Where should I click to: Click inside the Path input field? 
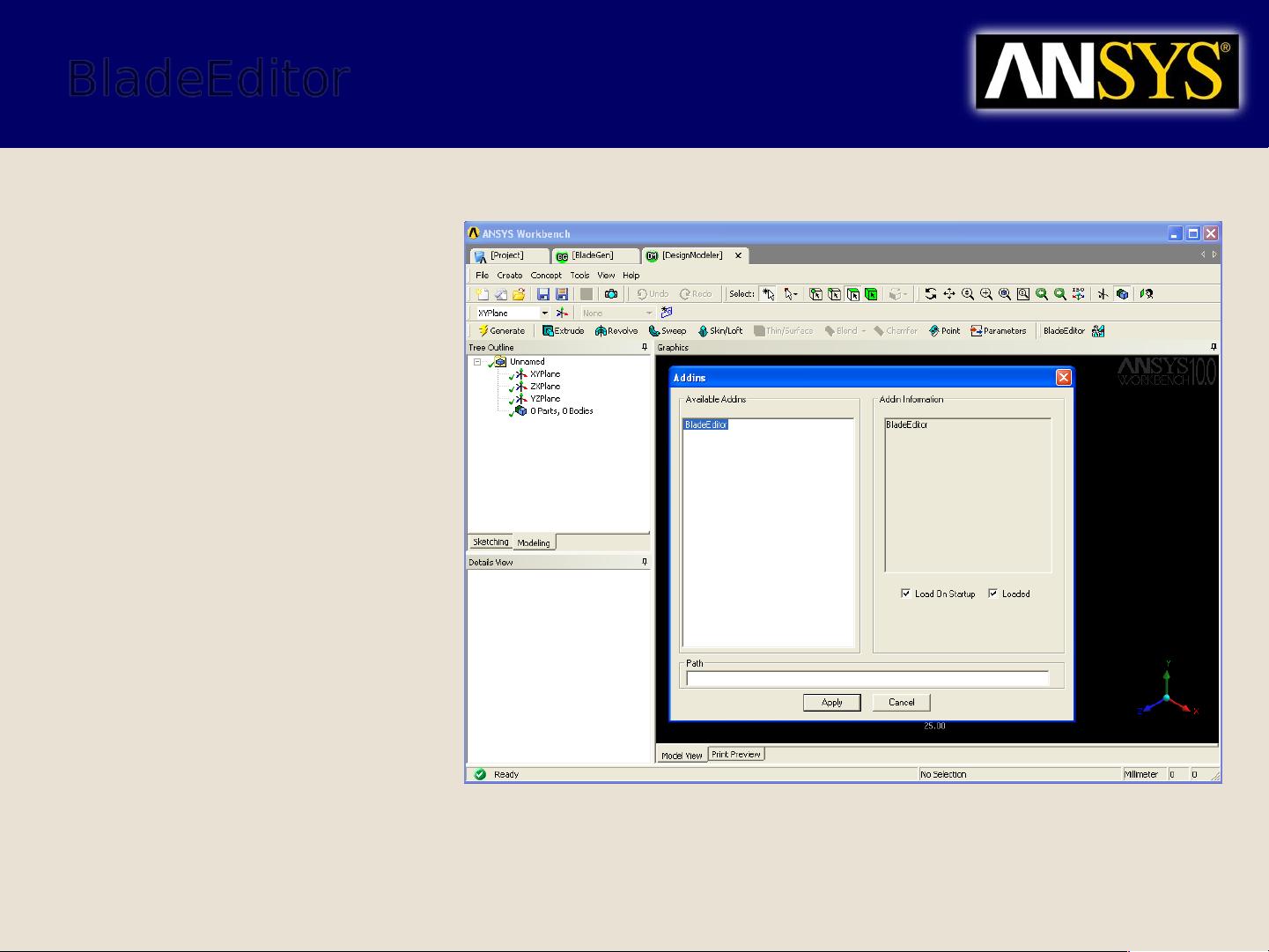867,678
